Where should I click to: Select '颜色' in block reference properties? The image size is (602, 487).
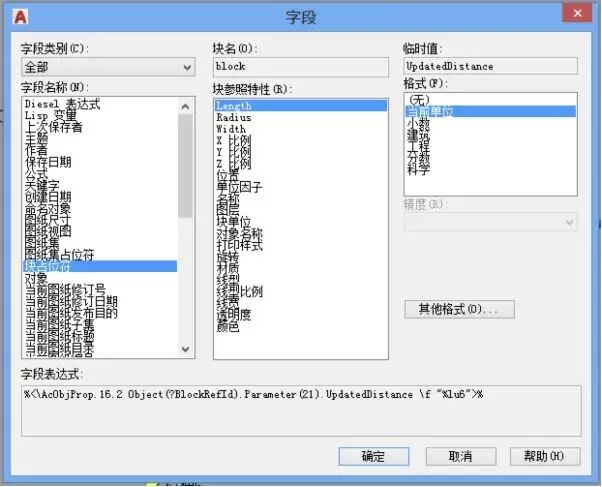tap(228, 326)
